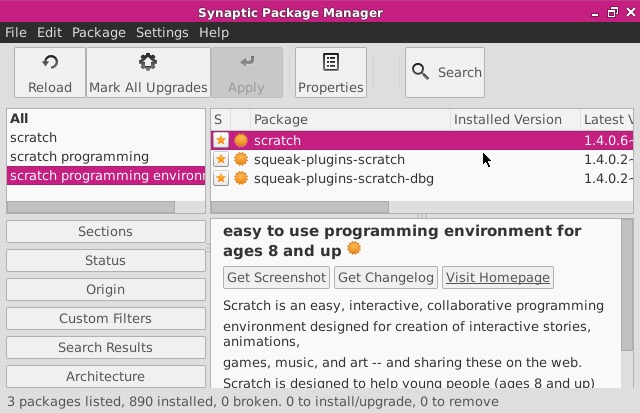Click the Reload toolbar icon

click(x=49, y=63)
